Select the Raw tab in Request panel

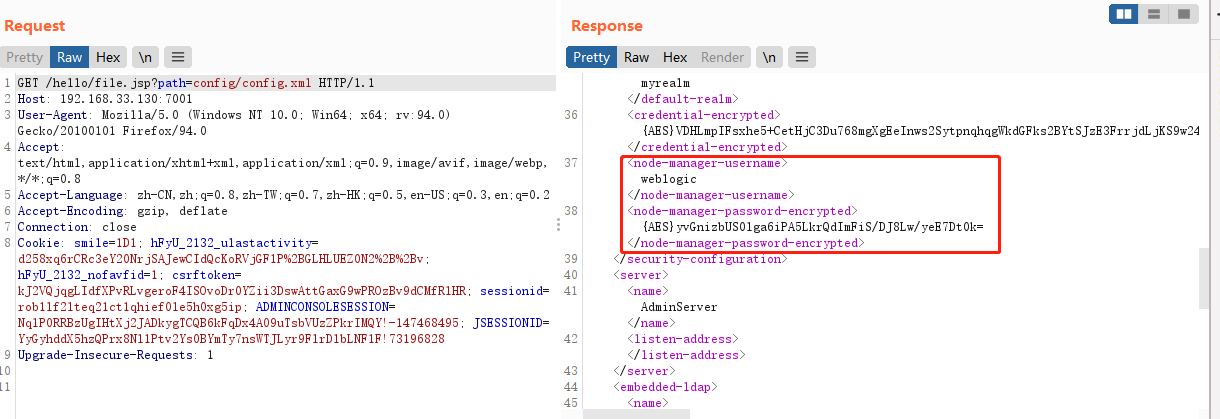69,57
